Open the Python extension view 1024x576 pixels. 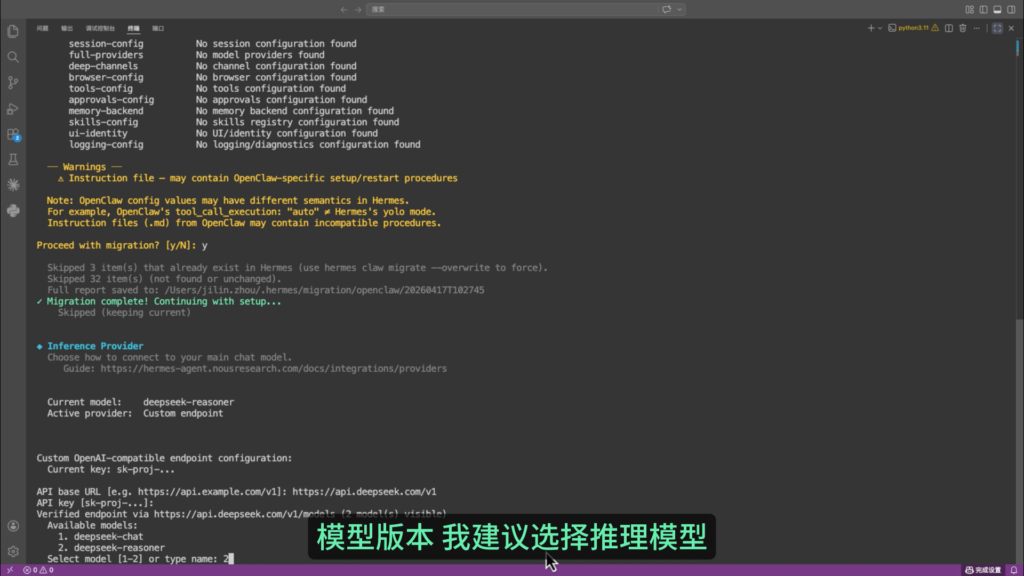click(x=13, y=210)
